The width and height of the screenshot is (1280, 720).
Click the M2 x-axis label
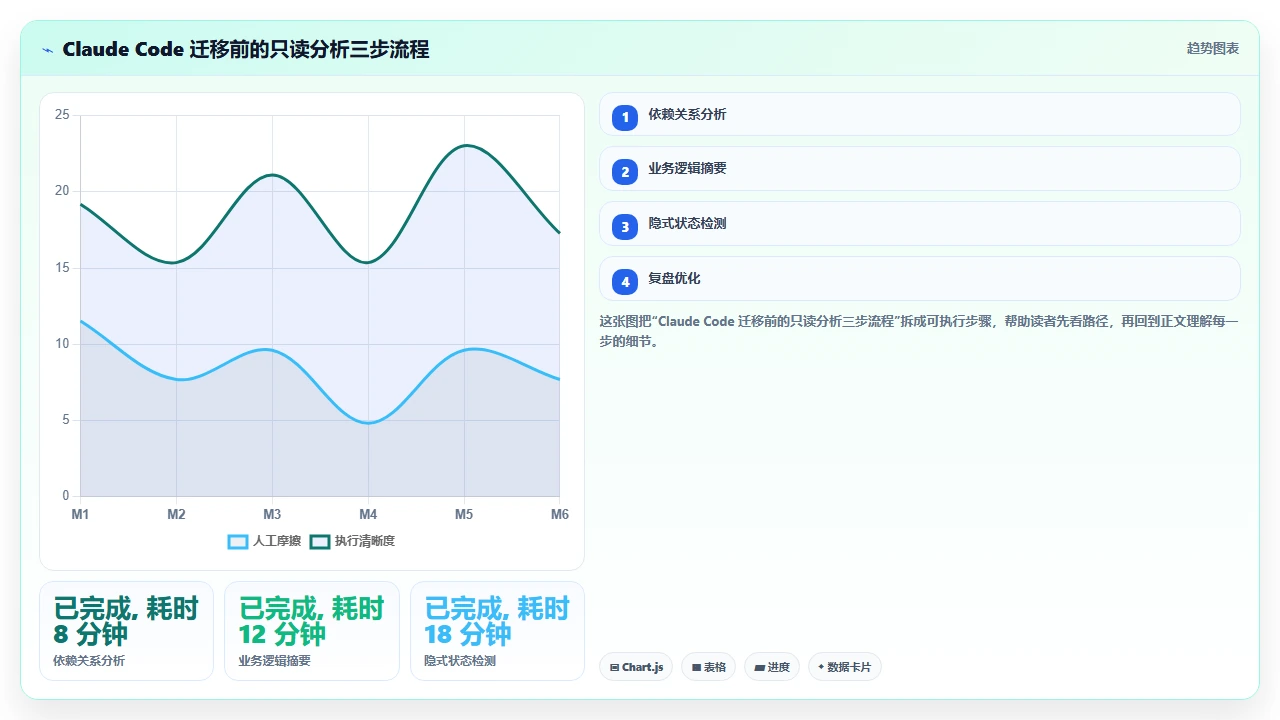point(176,514)
